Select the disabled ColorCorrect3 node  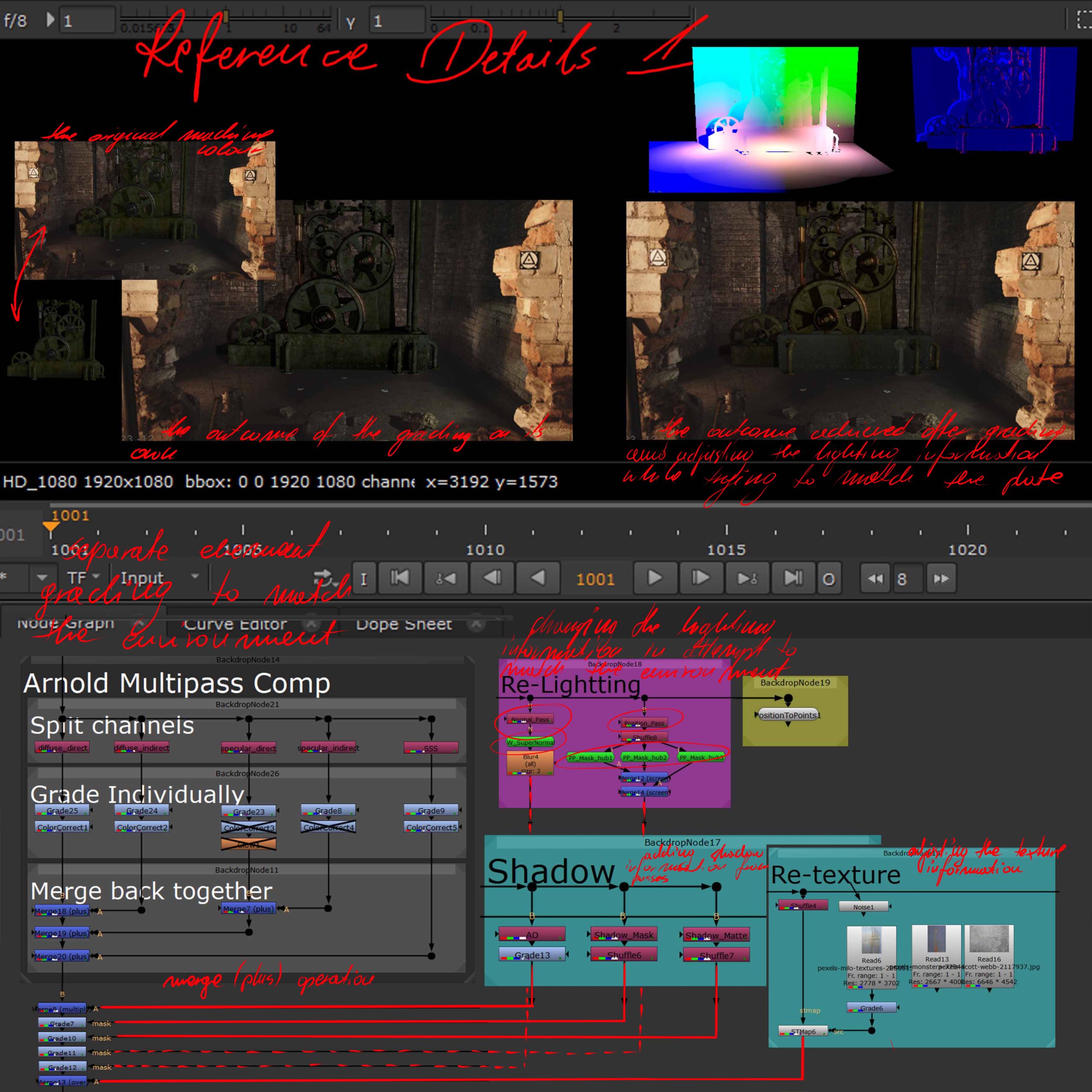click(x=249, y=828)
